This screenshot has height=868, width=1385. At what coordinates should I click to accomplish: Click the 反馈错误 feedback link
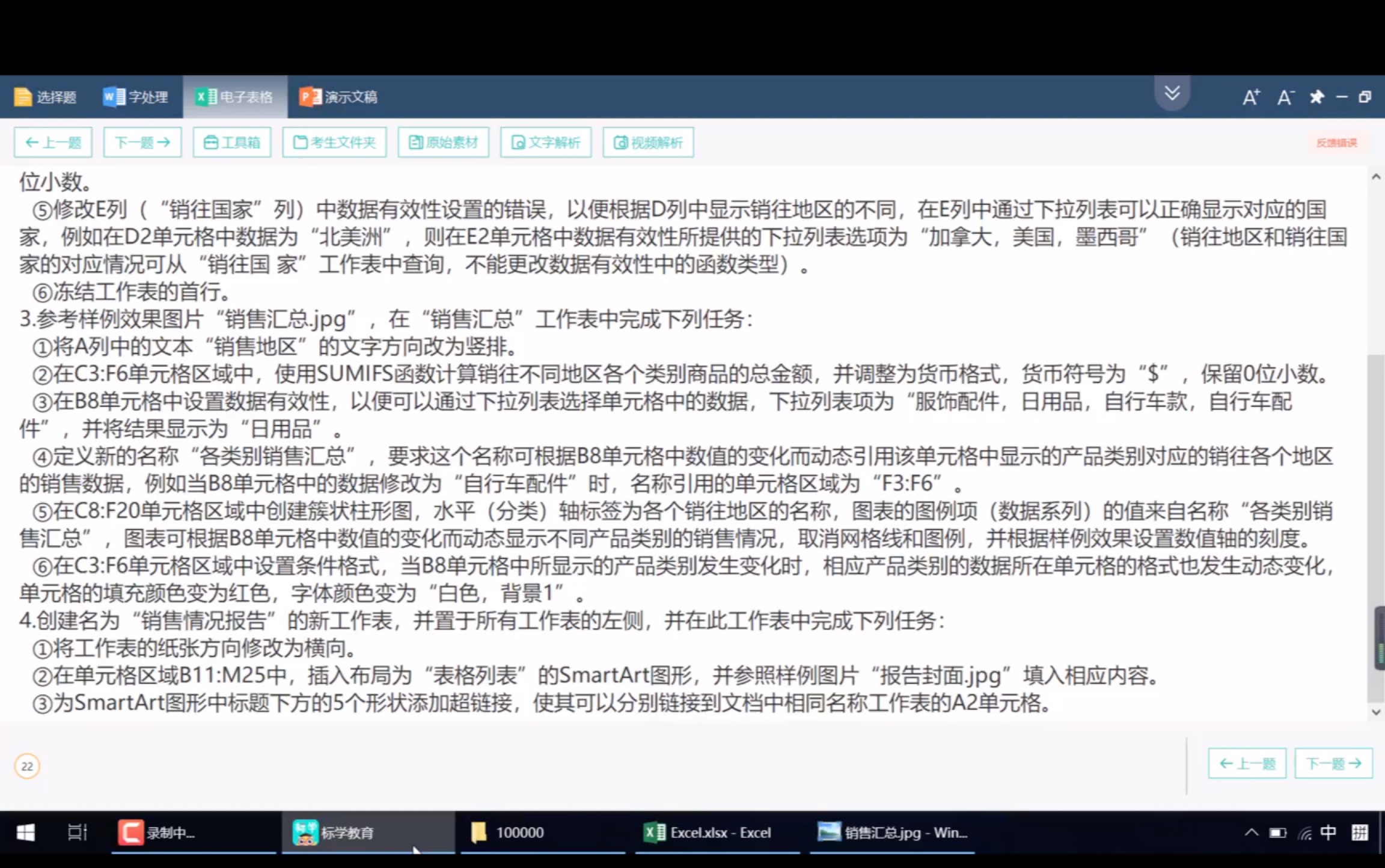pos(1337,142)
